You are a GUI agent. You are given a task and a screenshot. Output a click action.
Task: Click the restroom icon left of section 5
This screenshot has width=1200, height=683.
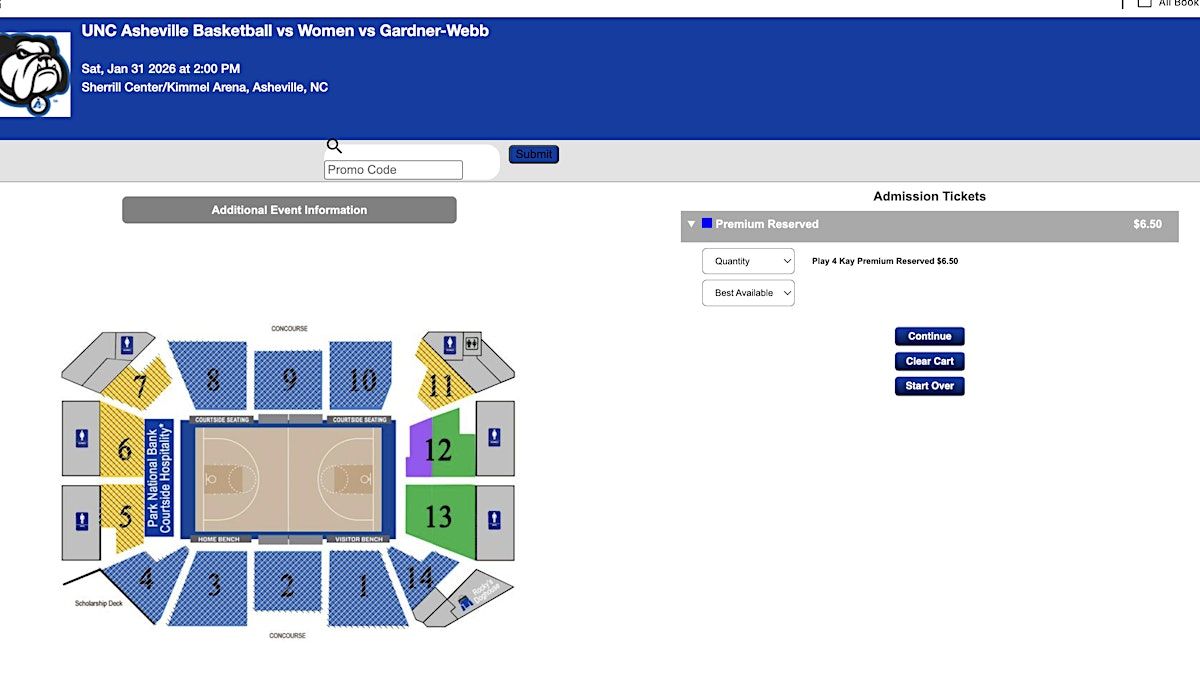coord(81,521)
